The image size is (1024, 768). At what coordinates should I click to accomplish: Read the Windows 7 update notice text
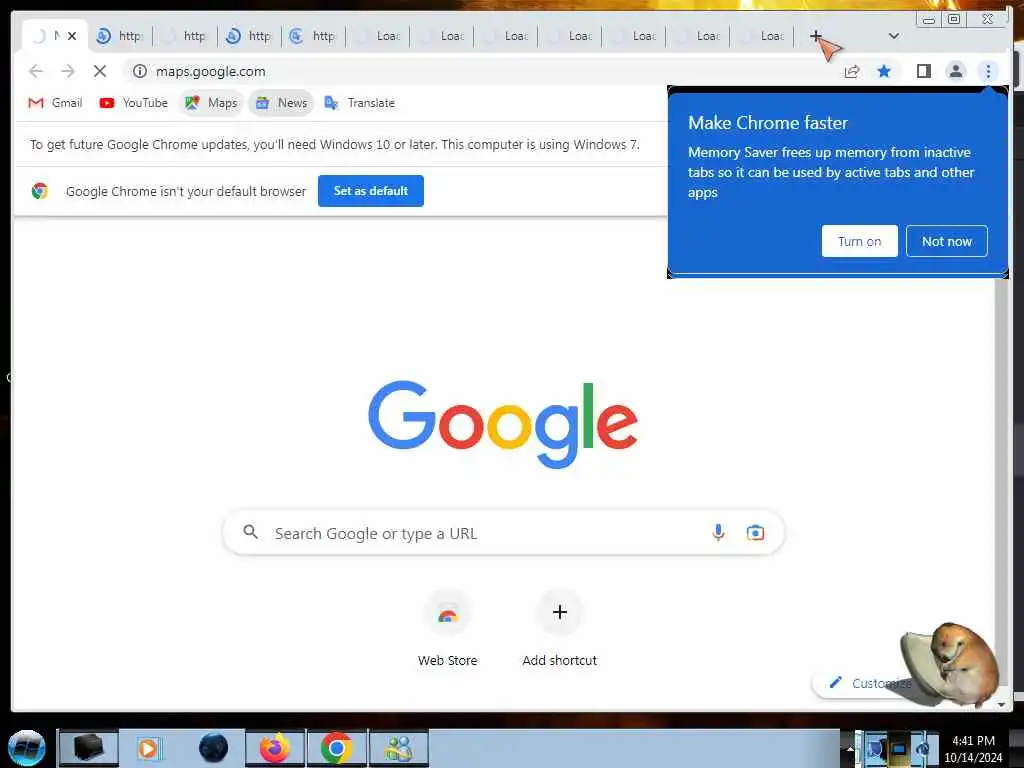coord(334,144)
